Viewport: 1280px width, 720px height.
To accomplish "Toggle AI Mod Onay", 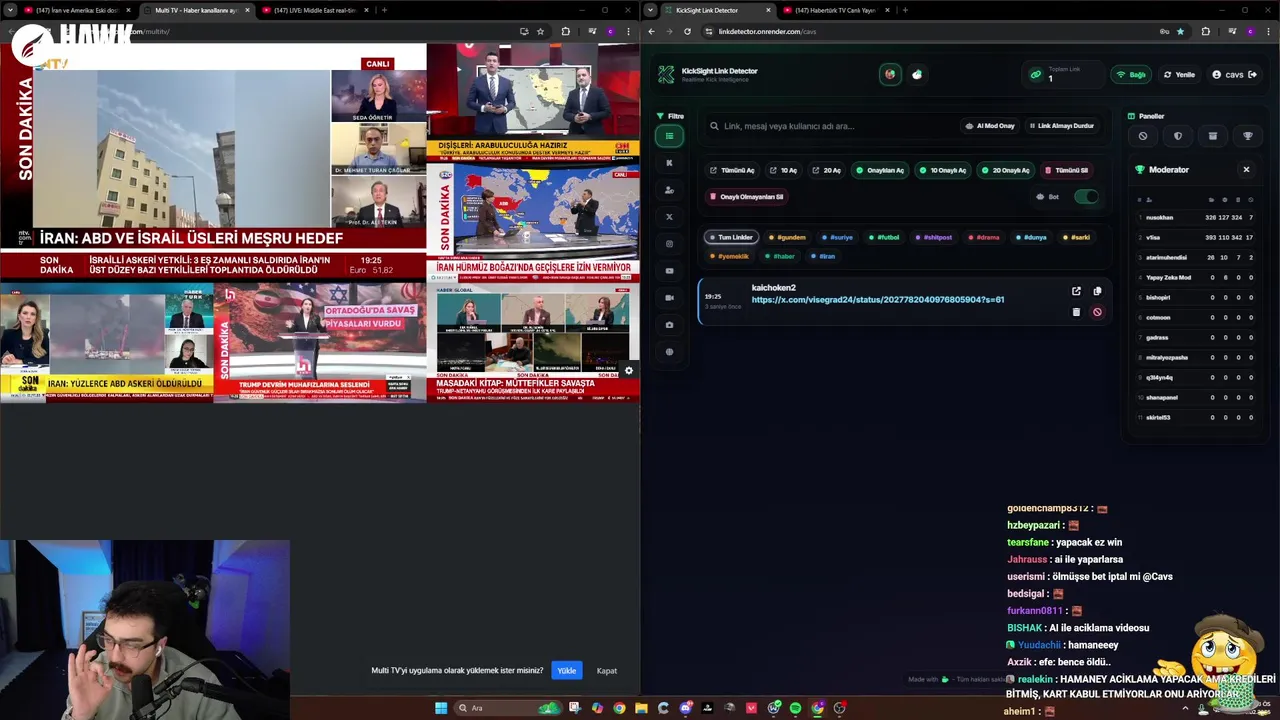I will pos(990,126).
